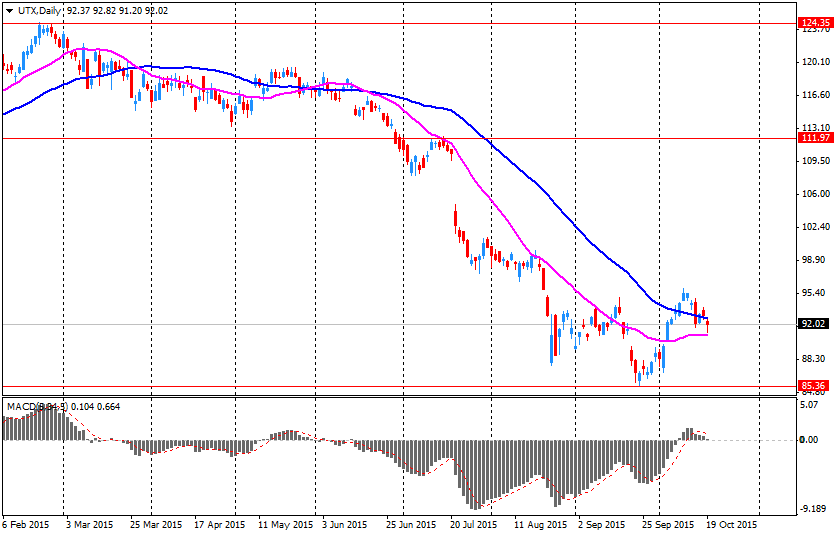836x533 pixels.
Task: Click the 109.50 price scale value
Action: (816, 161)
